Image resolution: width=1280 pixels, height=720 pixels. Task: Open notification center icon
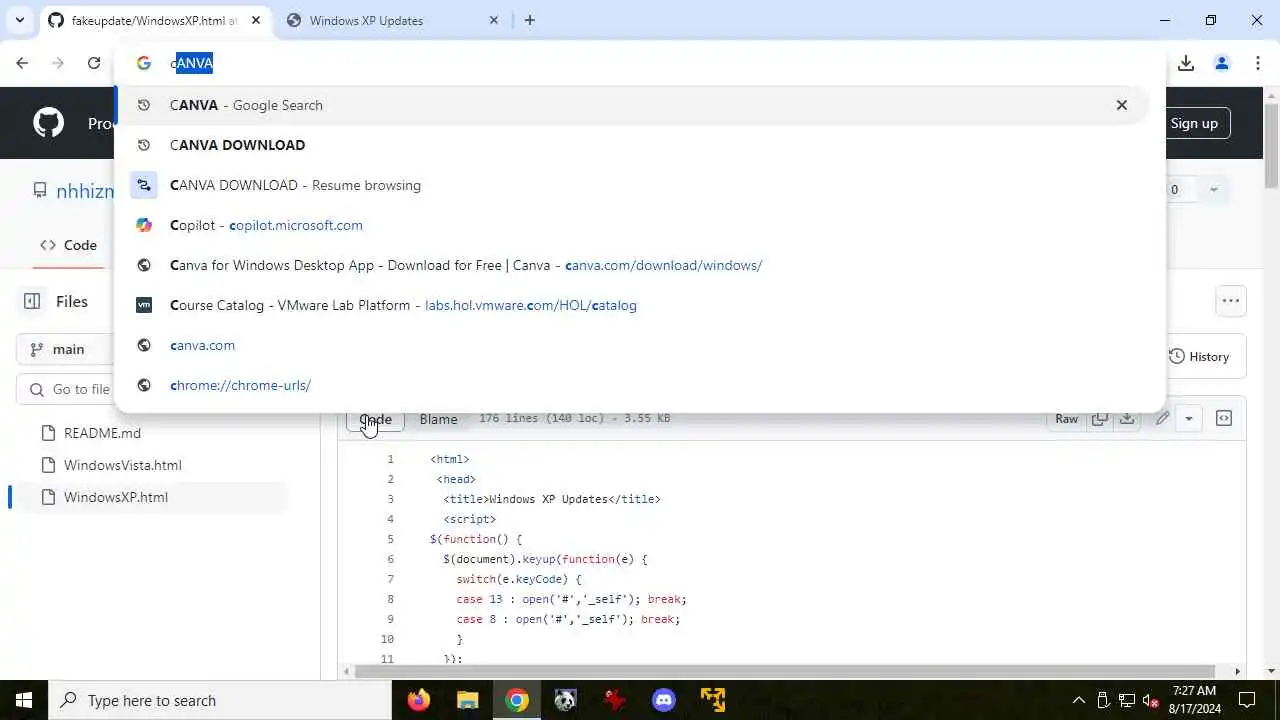pyautogui.click(x=1247, y=700)
